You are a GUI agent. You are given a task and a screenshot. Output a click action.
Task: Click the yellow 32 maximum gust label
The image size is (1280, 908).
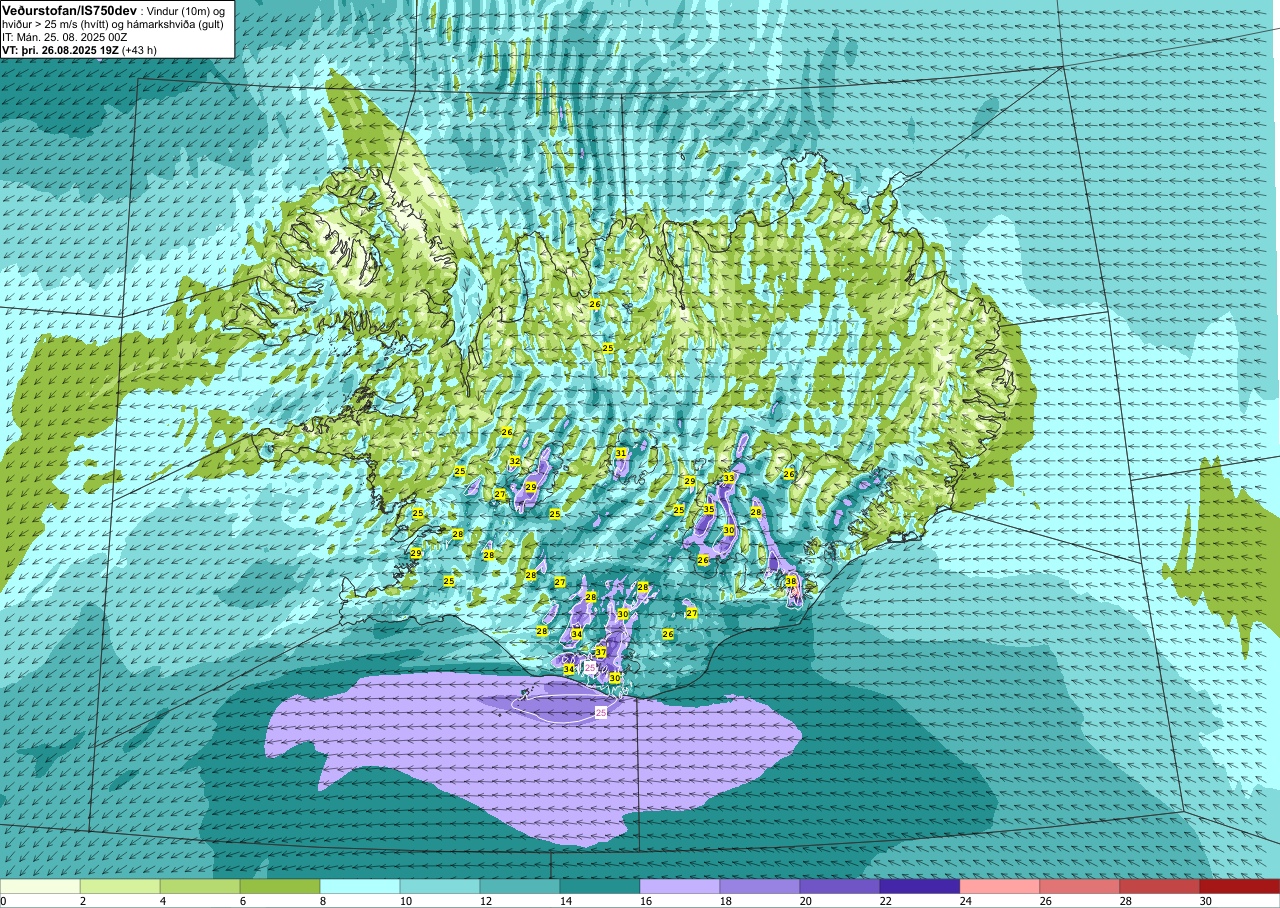(515, 461)
